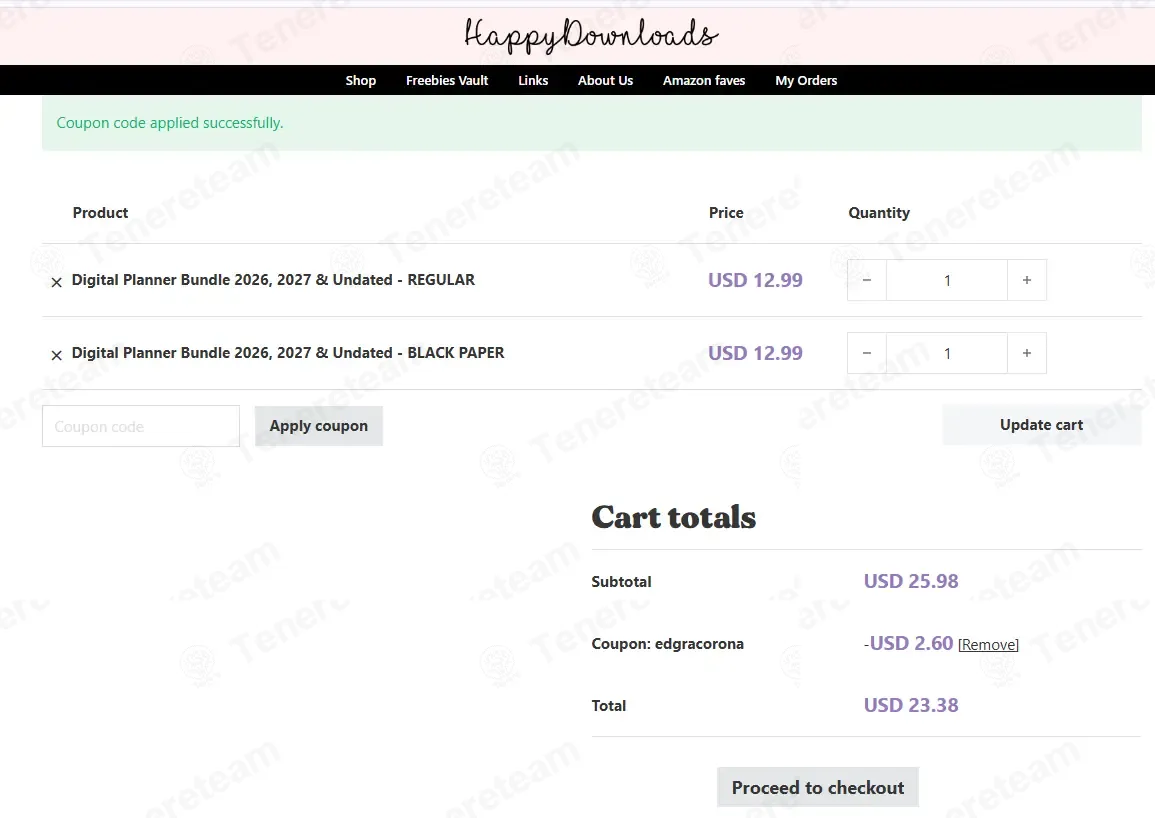Go to Freebies Vault page
The image size is (1155, 818).
(x=447, y=80)
